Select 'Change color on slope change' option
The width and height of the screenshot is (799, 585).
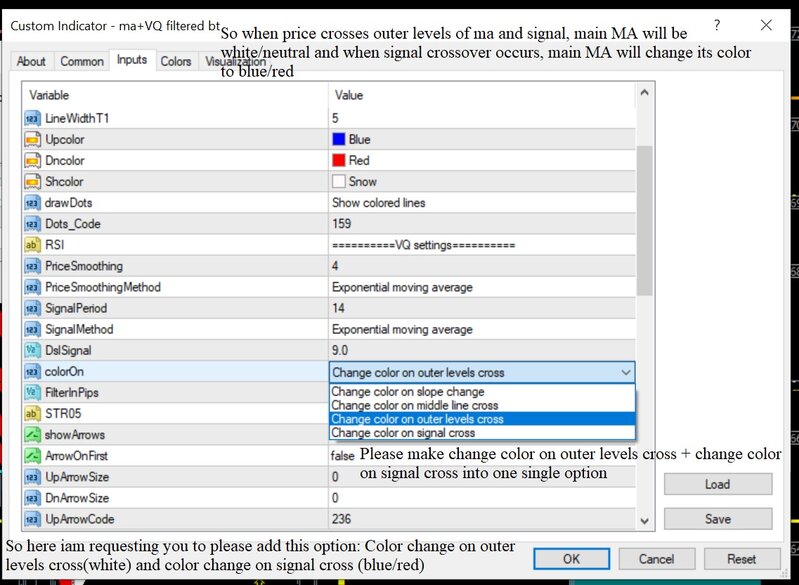coord(408,392)
